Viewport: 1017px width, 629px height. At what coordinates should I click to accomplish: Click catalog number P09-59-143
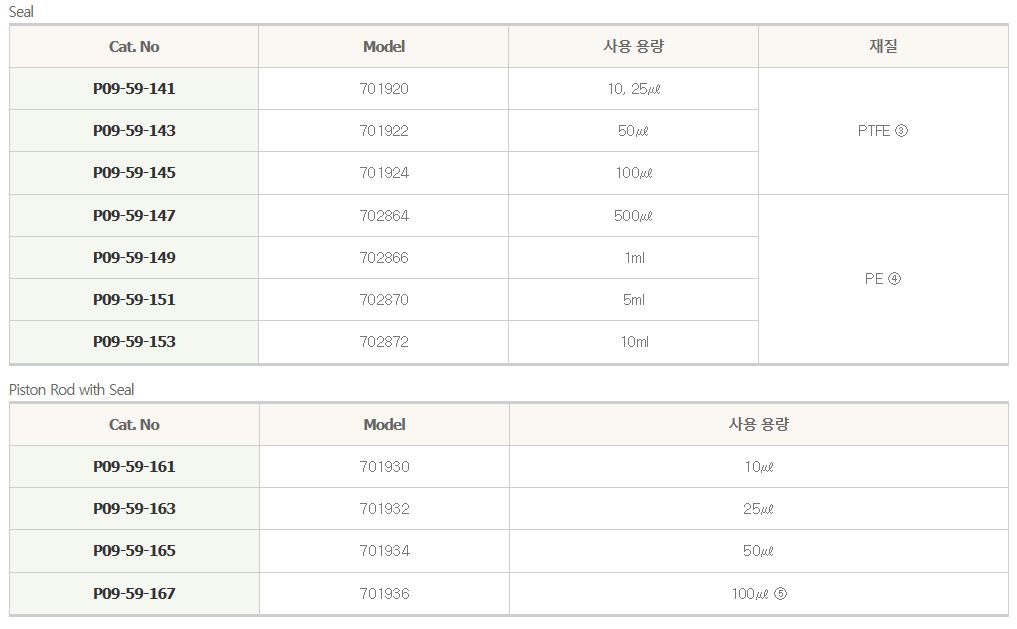tap(134, 131)
